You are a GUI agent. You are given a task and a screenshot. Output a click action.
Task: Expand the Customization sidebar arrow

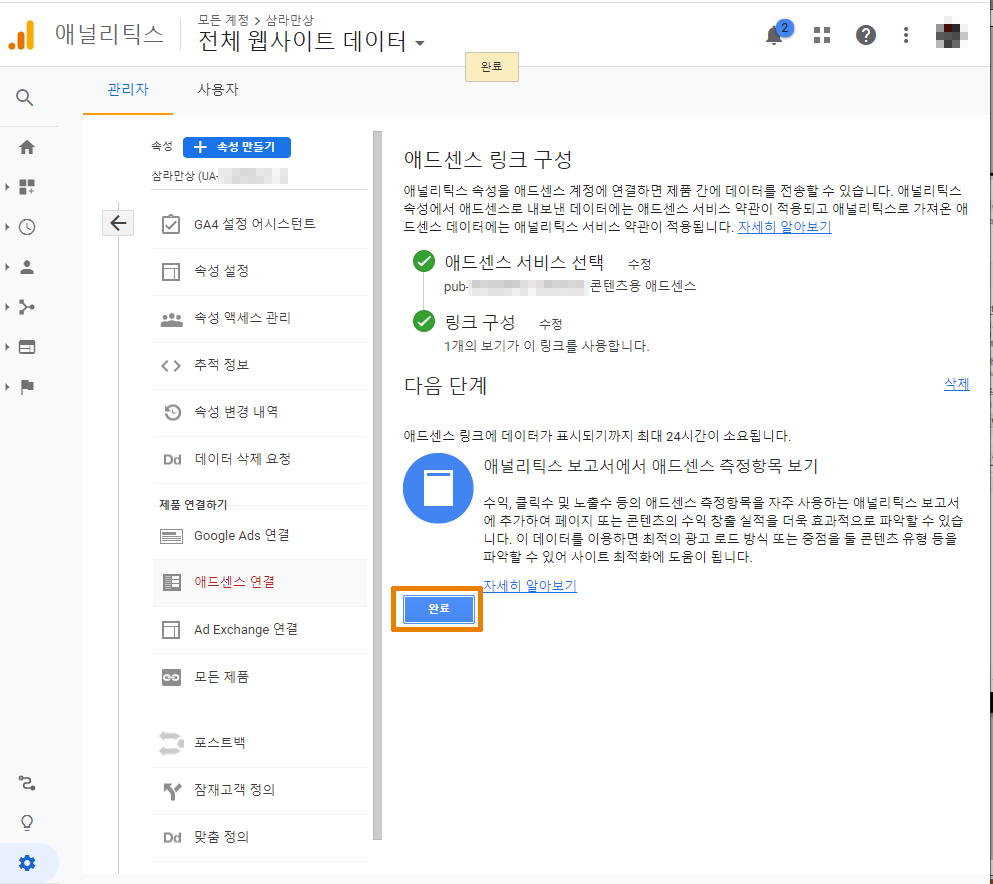(x=7, y=187)
